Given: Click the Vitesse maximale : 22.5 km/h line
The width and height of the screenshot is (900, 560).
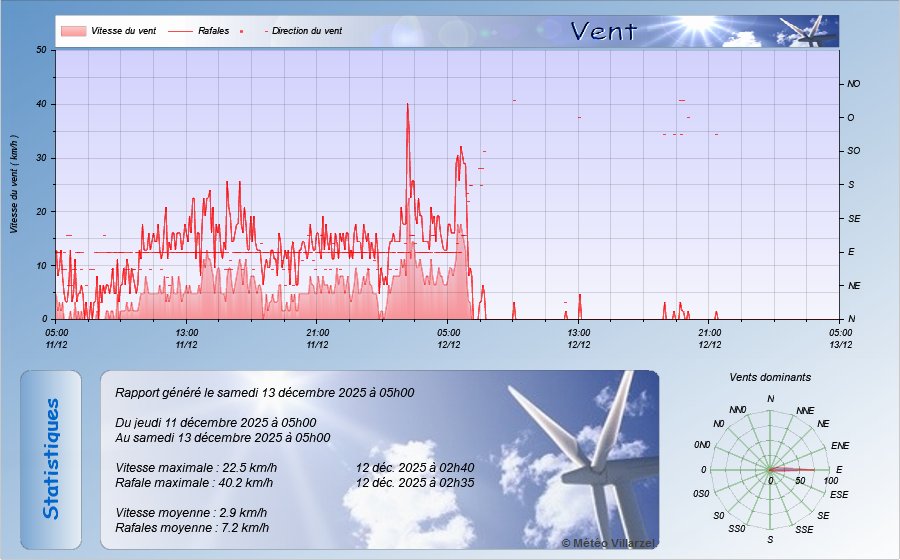Looking at the screenshot, I should 196,467.
